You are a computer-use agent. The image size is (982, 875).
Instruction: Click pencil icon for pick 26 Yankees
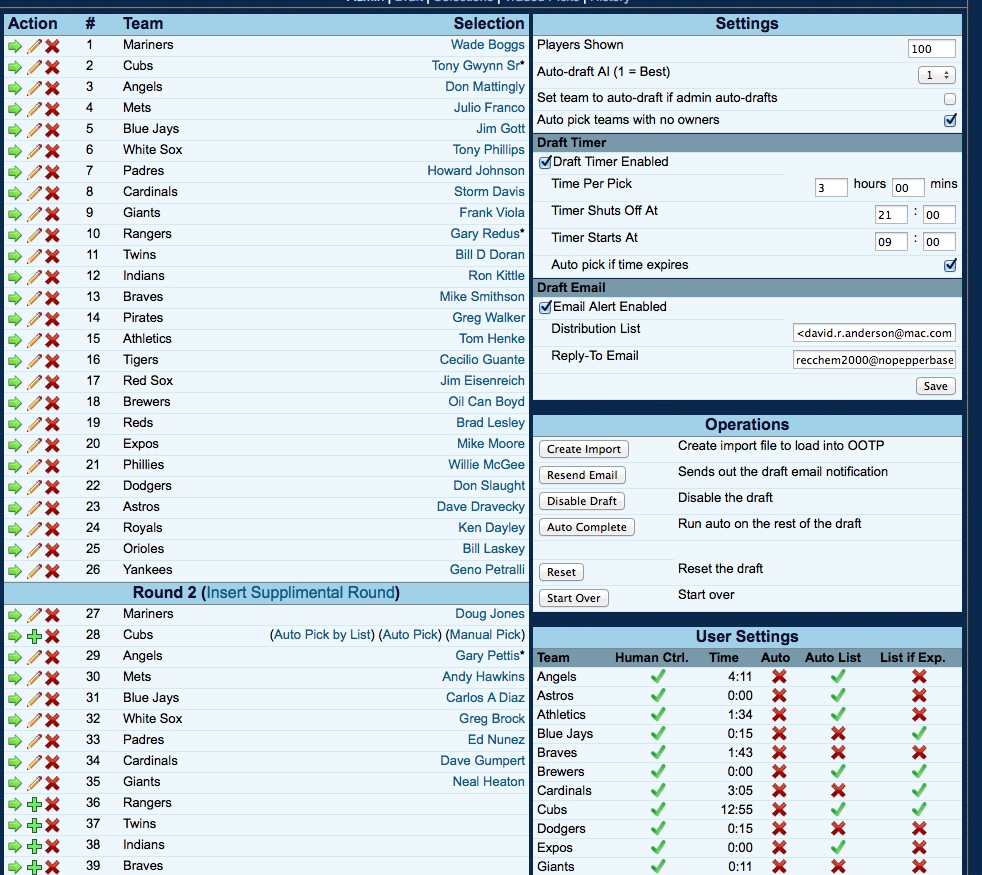click(x=34, y=571)
